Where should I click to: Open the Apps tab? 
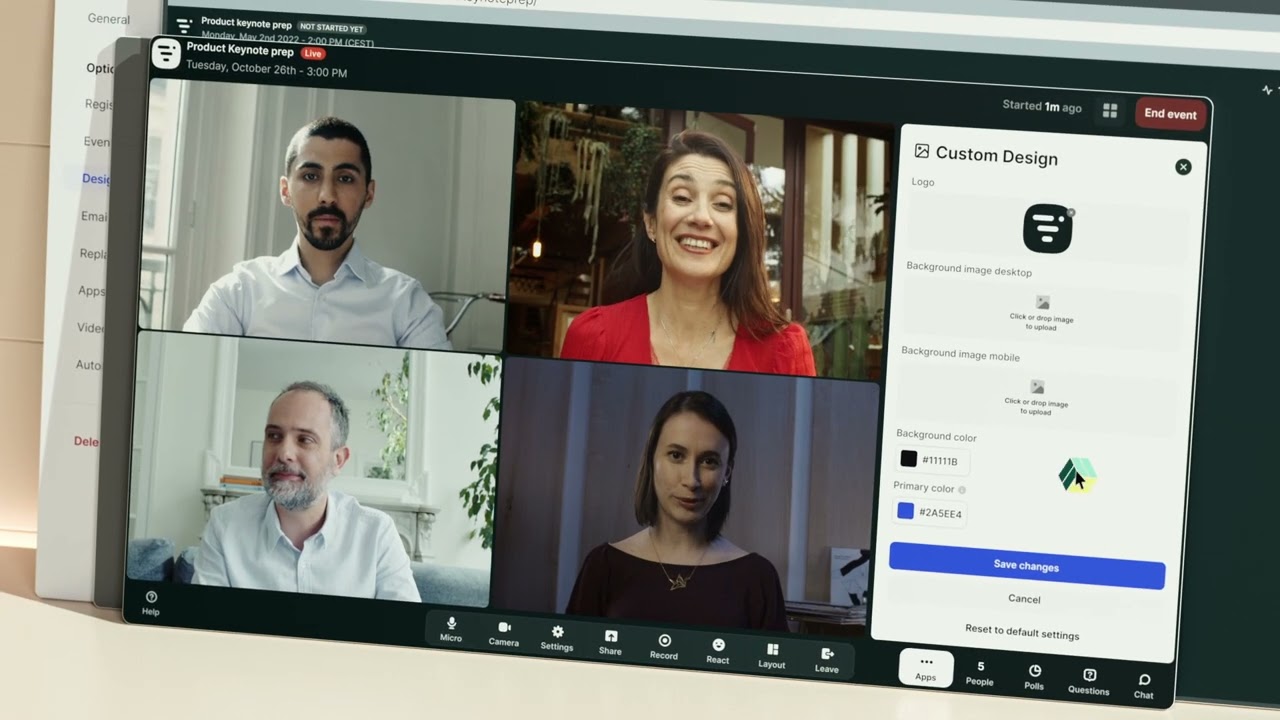click(x=926, y=668)
